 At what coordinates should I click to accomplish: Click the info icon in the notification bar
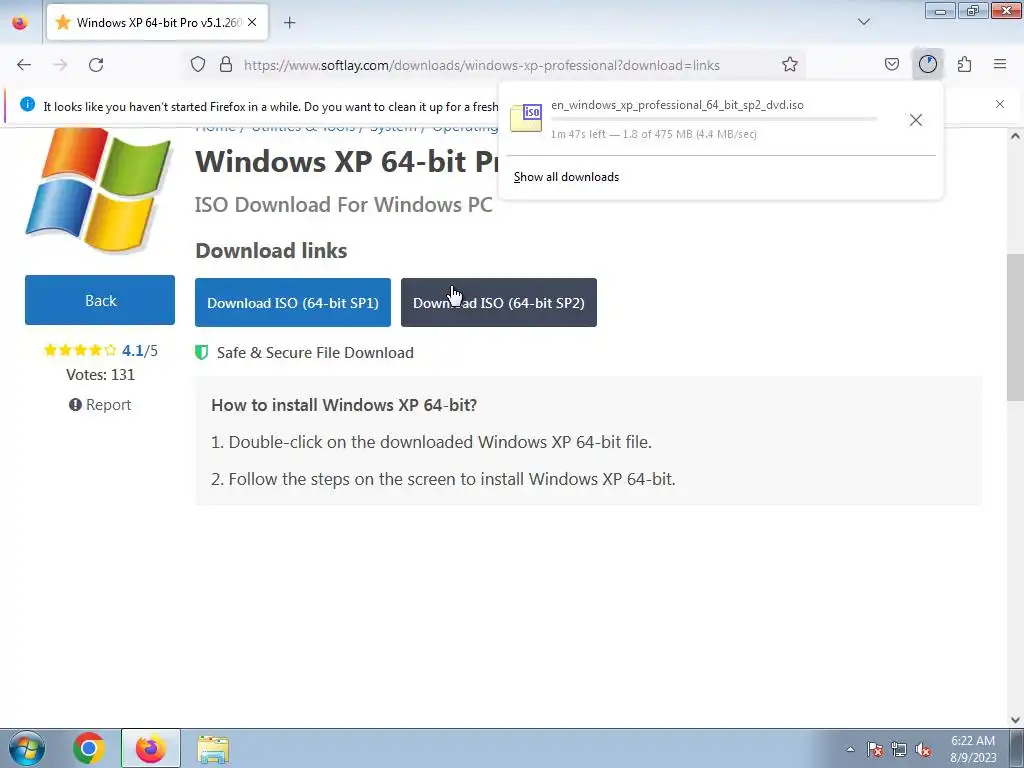[27, 104]
